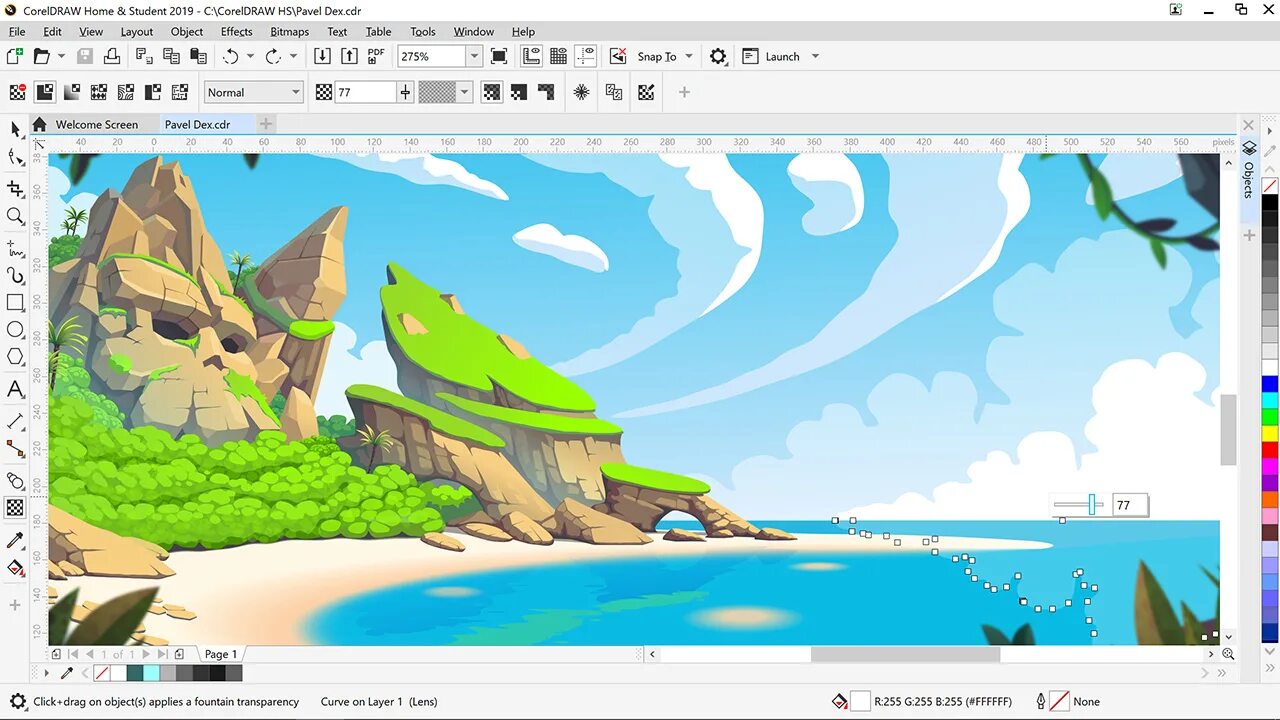Click the Import document icon

coord(322,56)
